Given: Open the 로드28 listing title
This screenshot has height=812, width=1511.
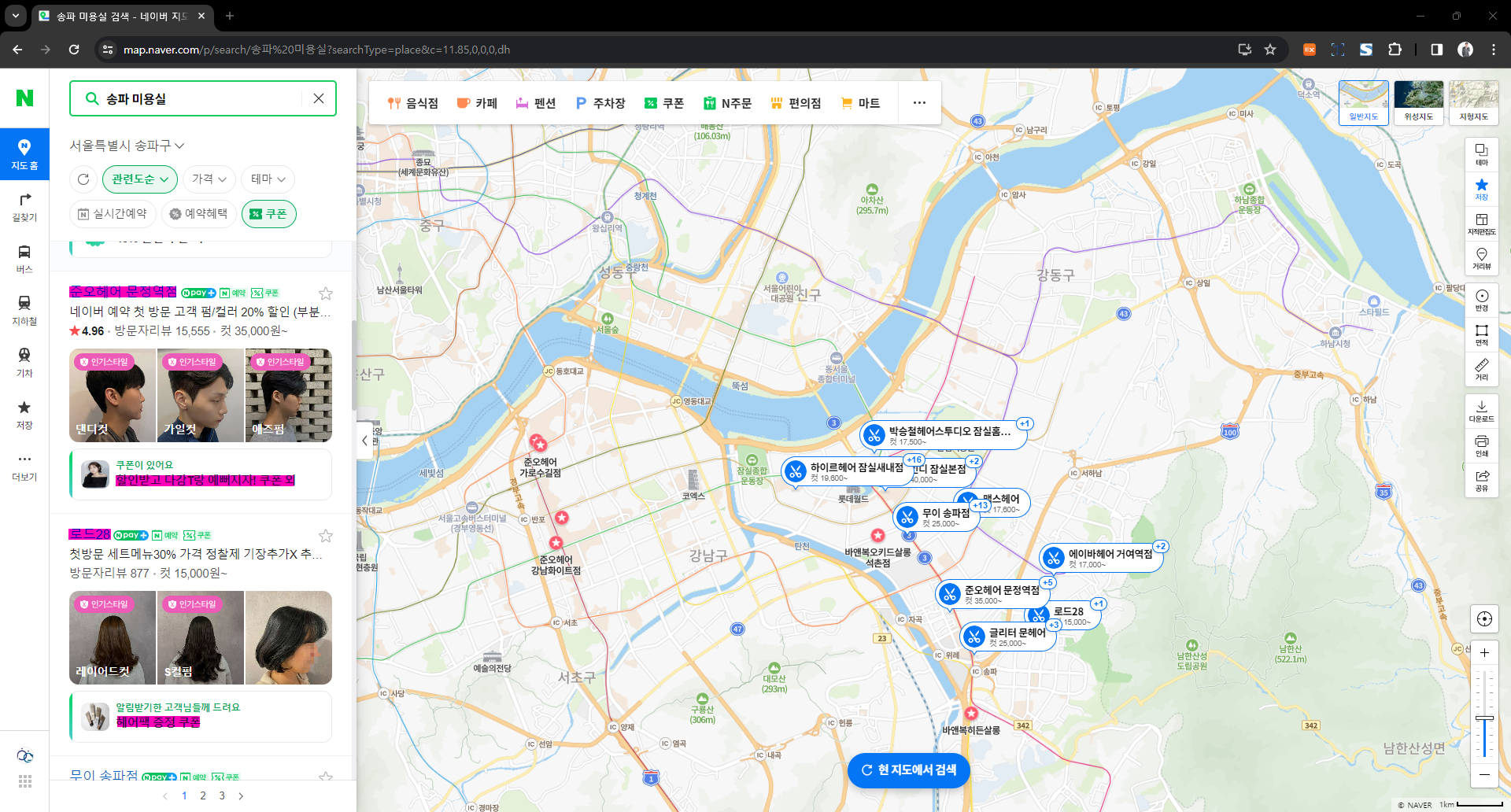Looking at the screenshot, I should [90, 534].
